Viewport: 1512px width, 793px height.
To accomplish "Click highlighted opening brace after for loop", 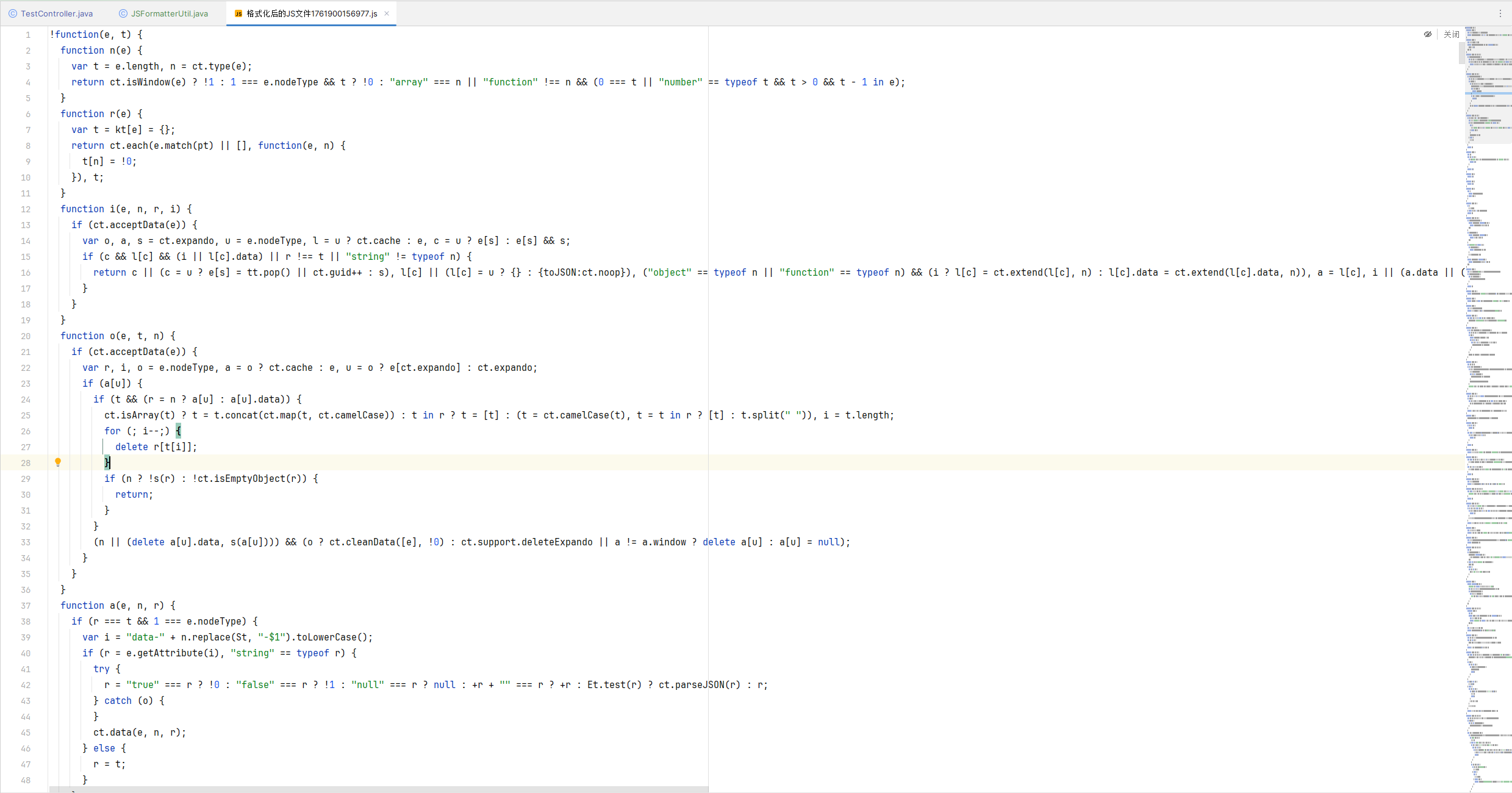I will [x=178, y=431].
